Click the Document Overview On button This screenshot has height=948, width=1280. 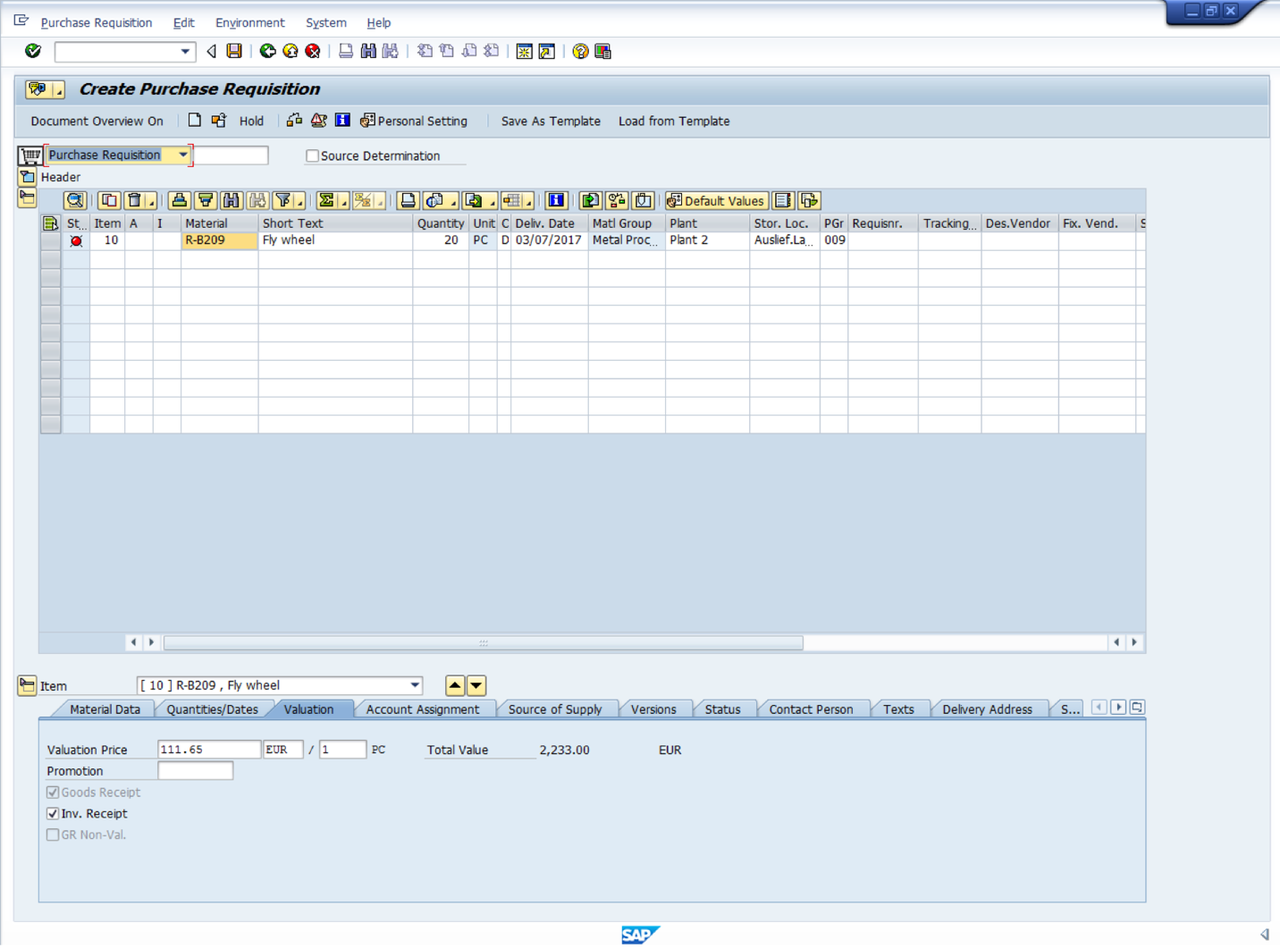[x=97, y=121]
